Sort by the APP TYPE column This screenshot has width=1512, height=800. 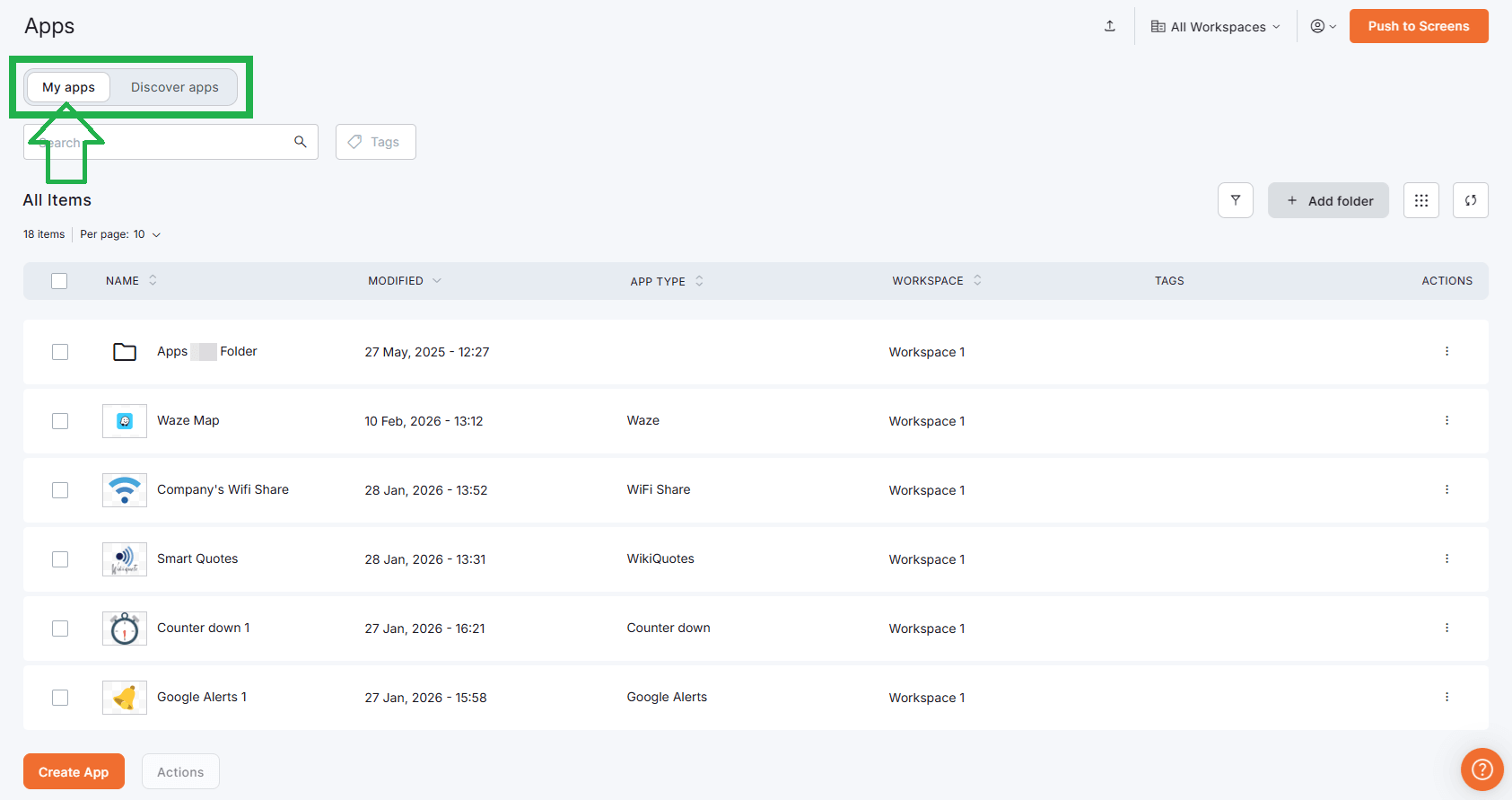click(667, 281)
